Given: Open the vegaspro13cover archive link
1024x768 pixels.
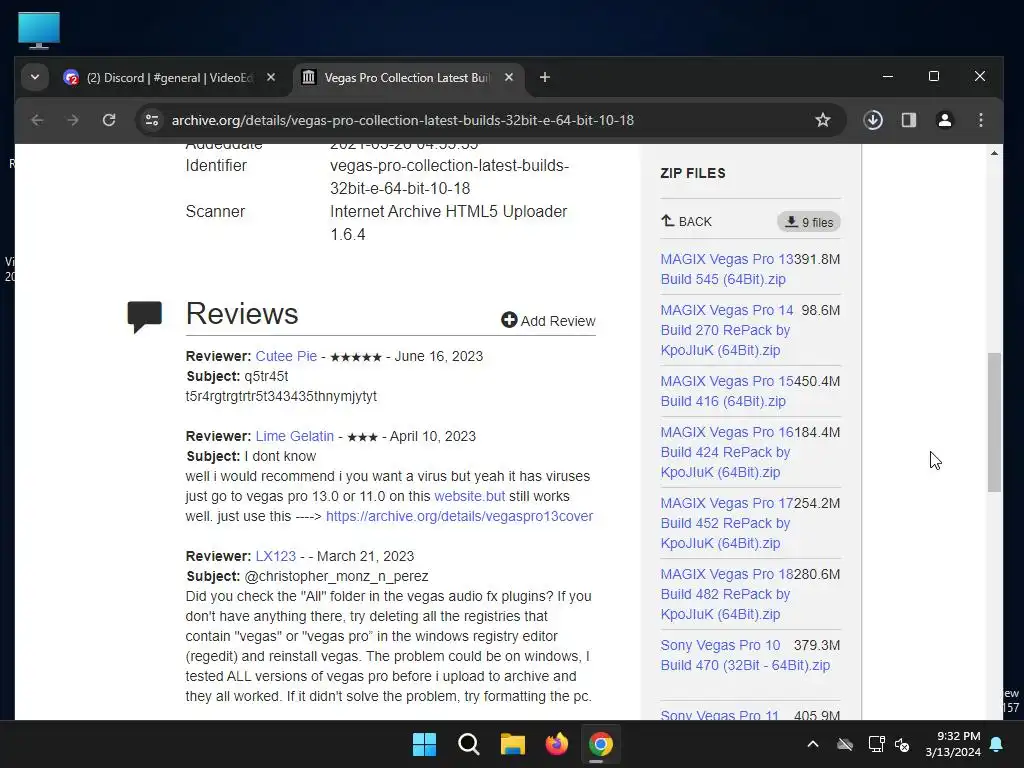Looking at the screenshot, I should pos(459,516).
